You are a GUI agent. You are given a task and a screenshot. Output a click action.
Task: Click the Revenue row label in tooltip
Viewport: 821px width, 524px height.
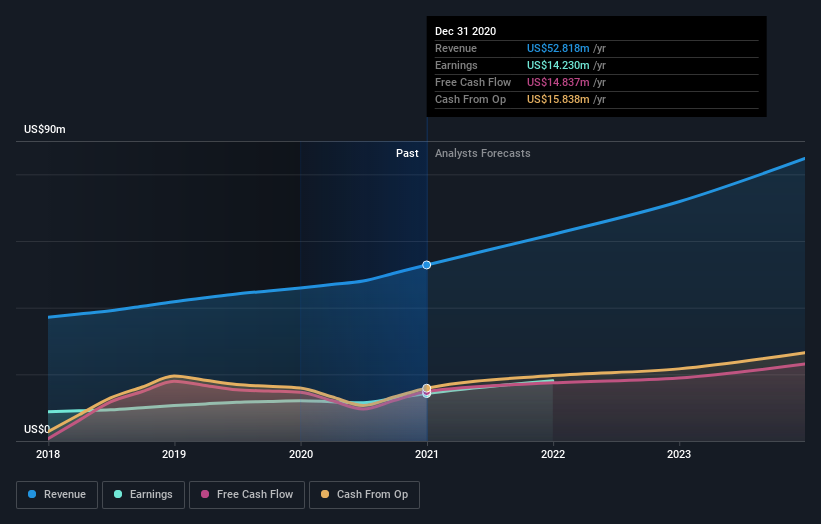[x=456, y=48]
